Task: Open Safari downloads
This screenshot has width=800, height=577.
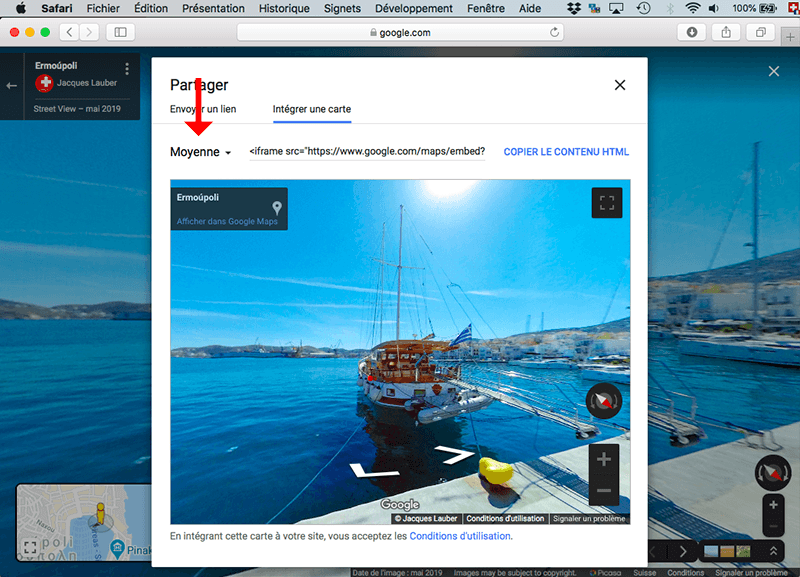Action: pyautogui.click(x=691, y=33)
